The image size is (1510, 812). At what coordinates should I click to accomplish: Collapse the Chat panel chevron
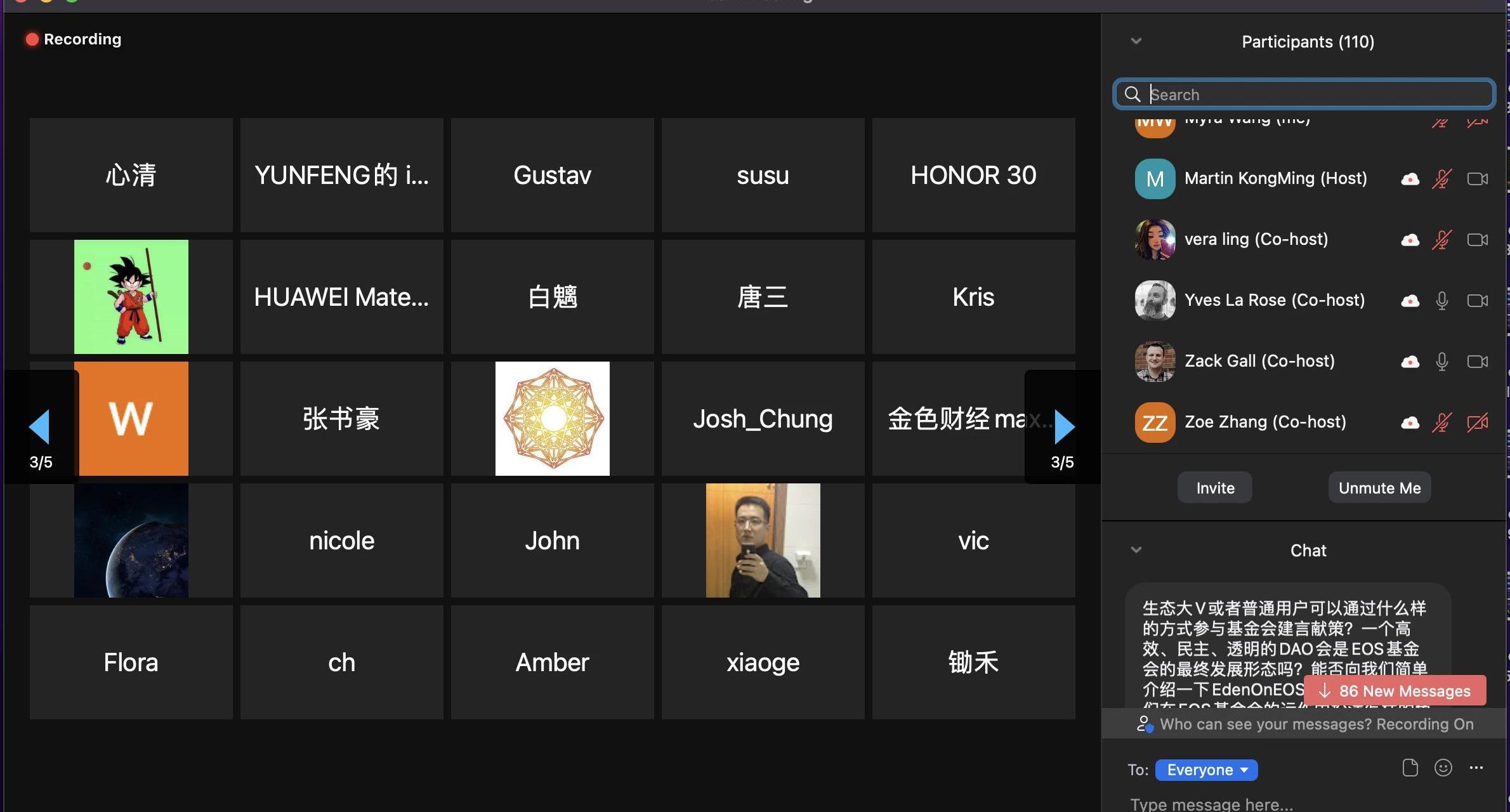[1136, 550]
